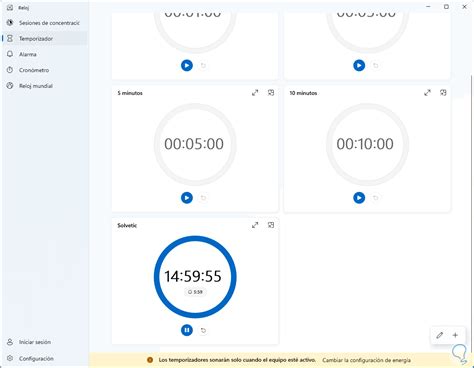The width and height of the screenshot is (474, 368).
Task: Reset the 5 minutos timer
Action: point(203,198)
